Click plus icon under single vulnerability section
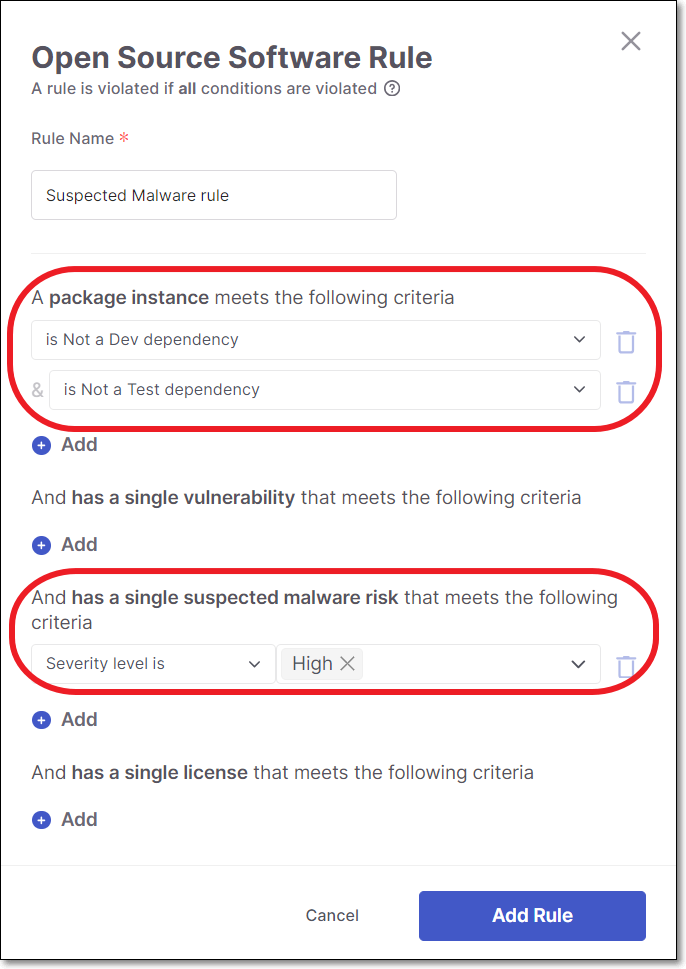Image resolution: width=686 pixels, height=969 pixels. (x=41, y=545)
